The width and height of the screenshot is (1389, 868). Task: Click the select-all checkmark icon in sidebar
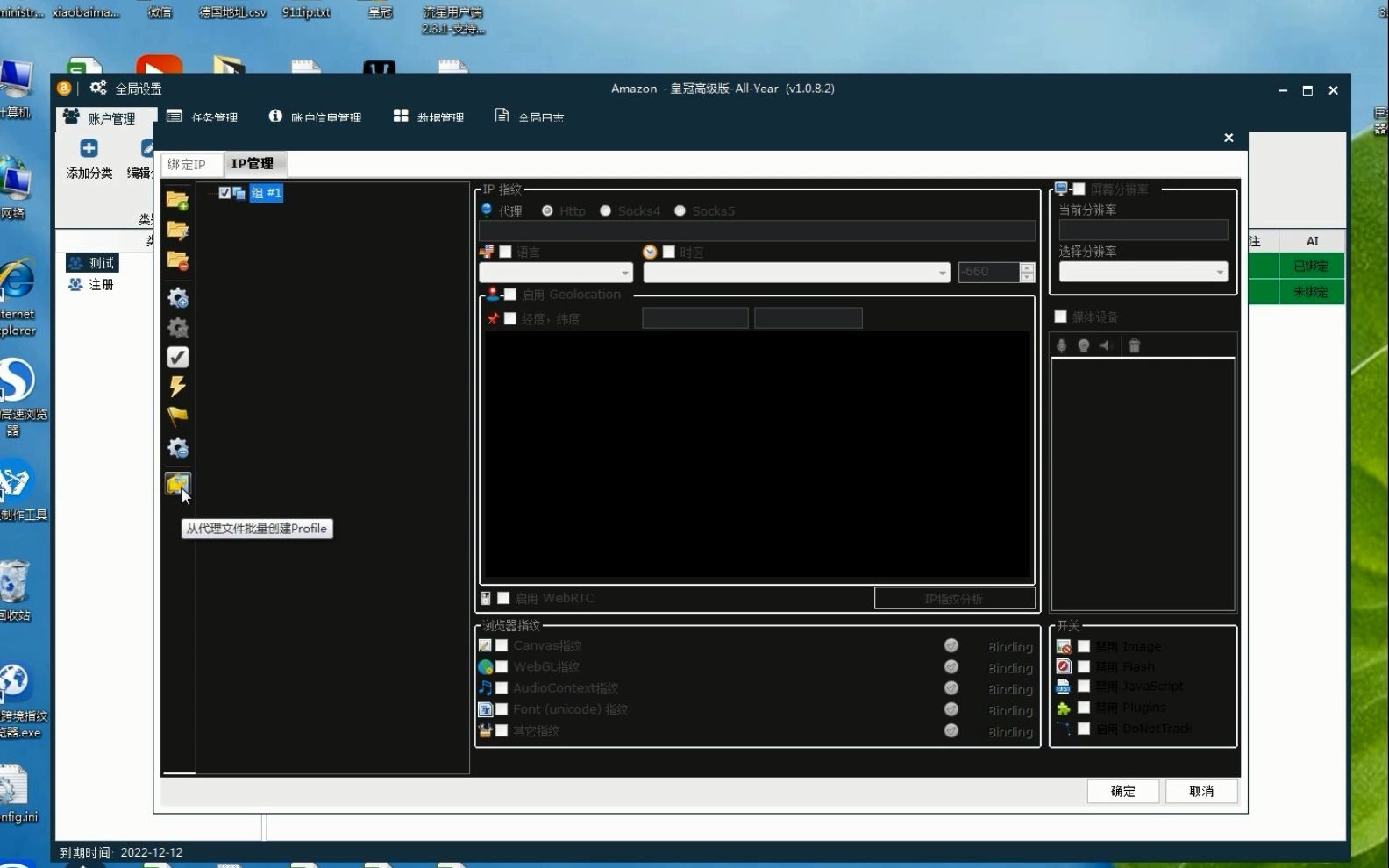[177, 357]
